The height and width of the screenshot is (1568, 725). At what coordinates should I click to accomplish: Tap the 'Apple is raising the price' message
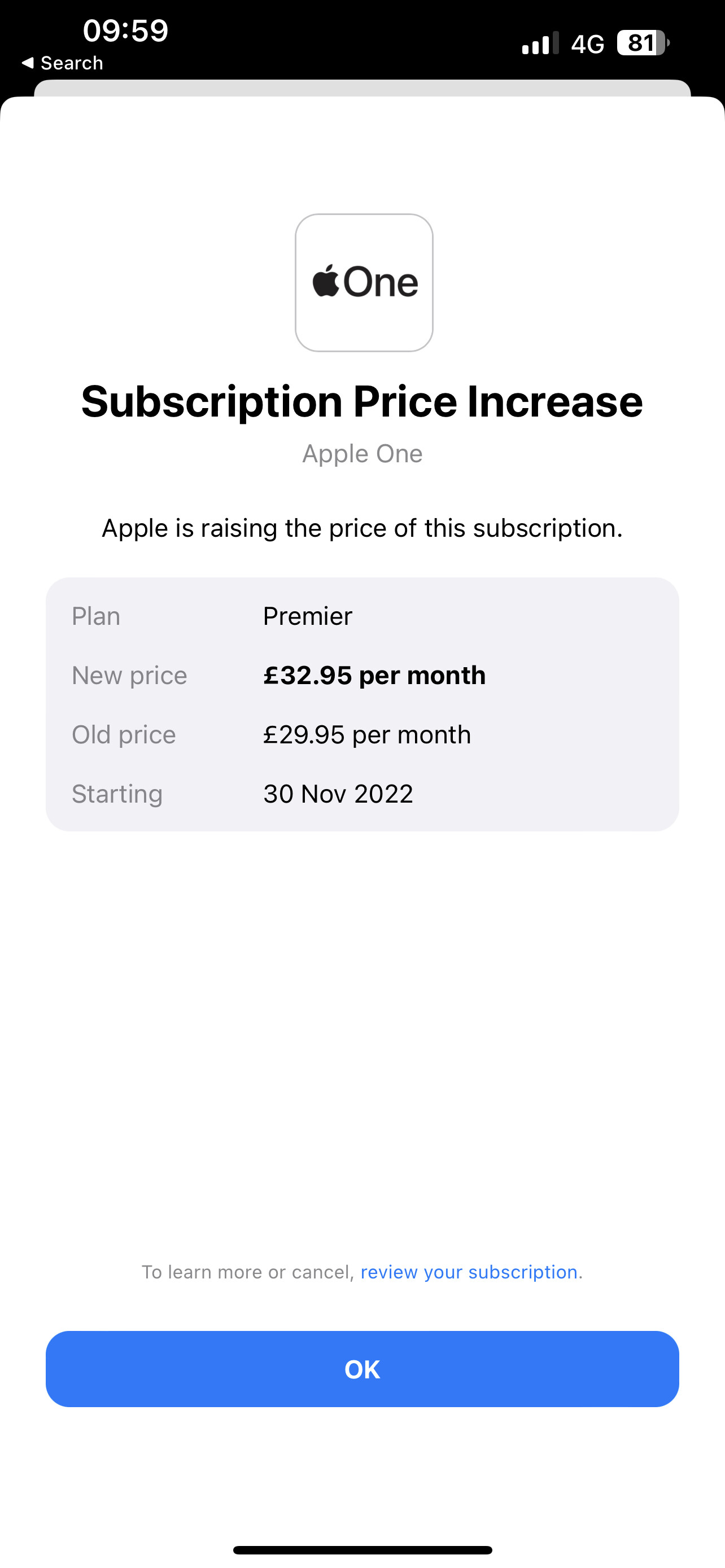362,528
